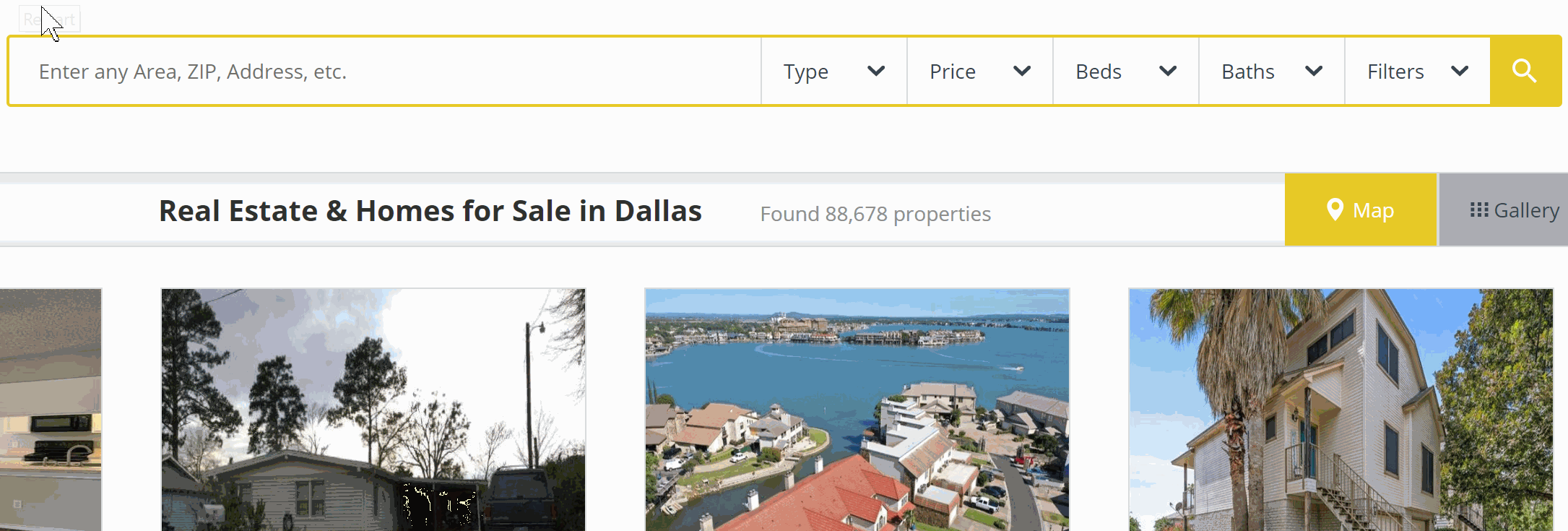Open the Baths dropdown
1568x531 pixels.
click(x=1272, y=71)
